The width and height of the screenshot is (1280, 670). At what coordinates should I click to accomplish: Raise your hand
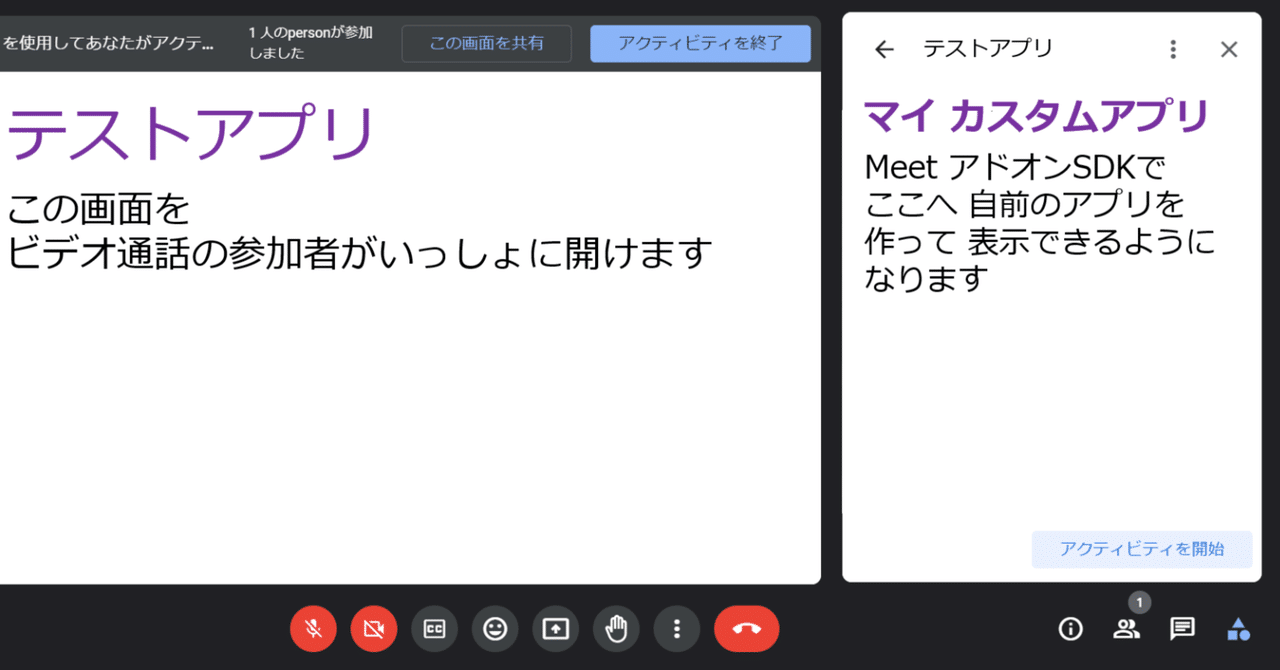click(x=616, y=629)
